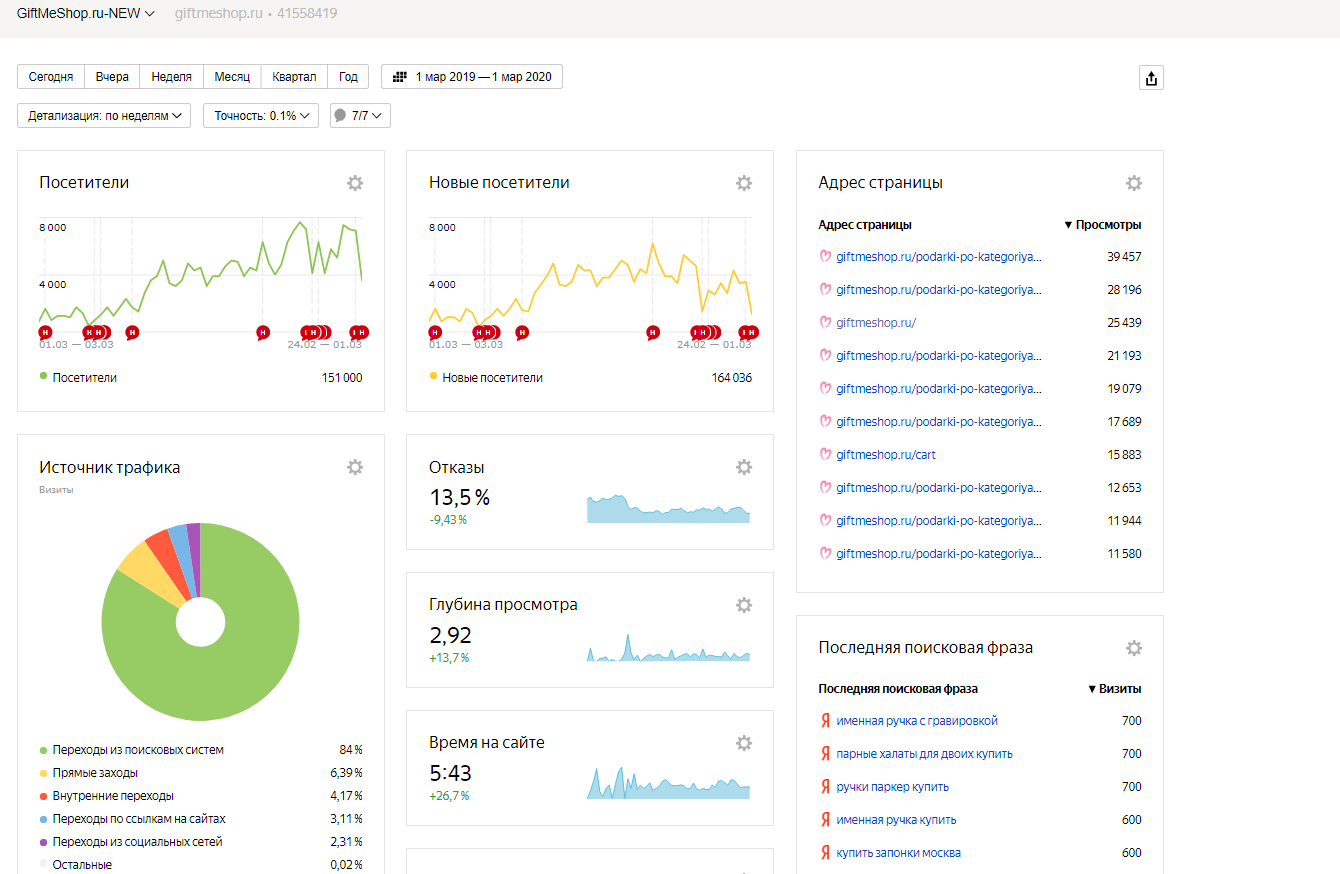Click the 151 000 visitors total

point(341,378)
